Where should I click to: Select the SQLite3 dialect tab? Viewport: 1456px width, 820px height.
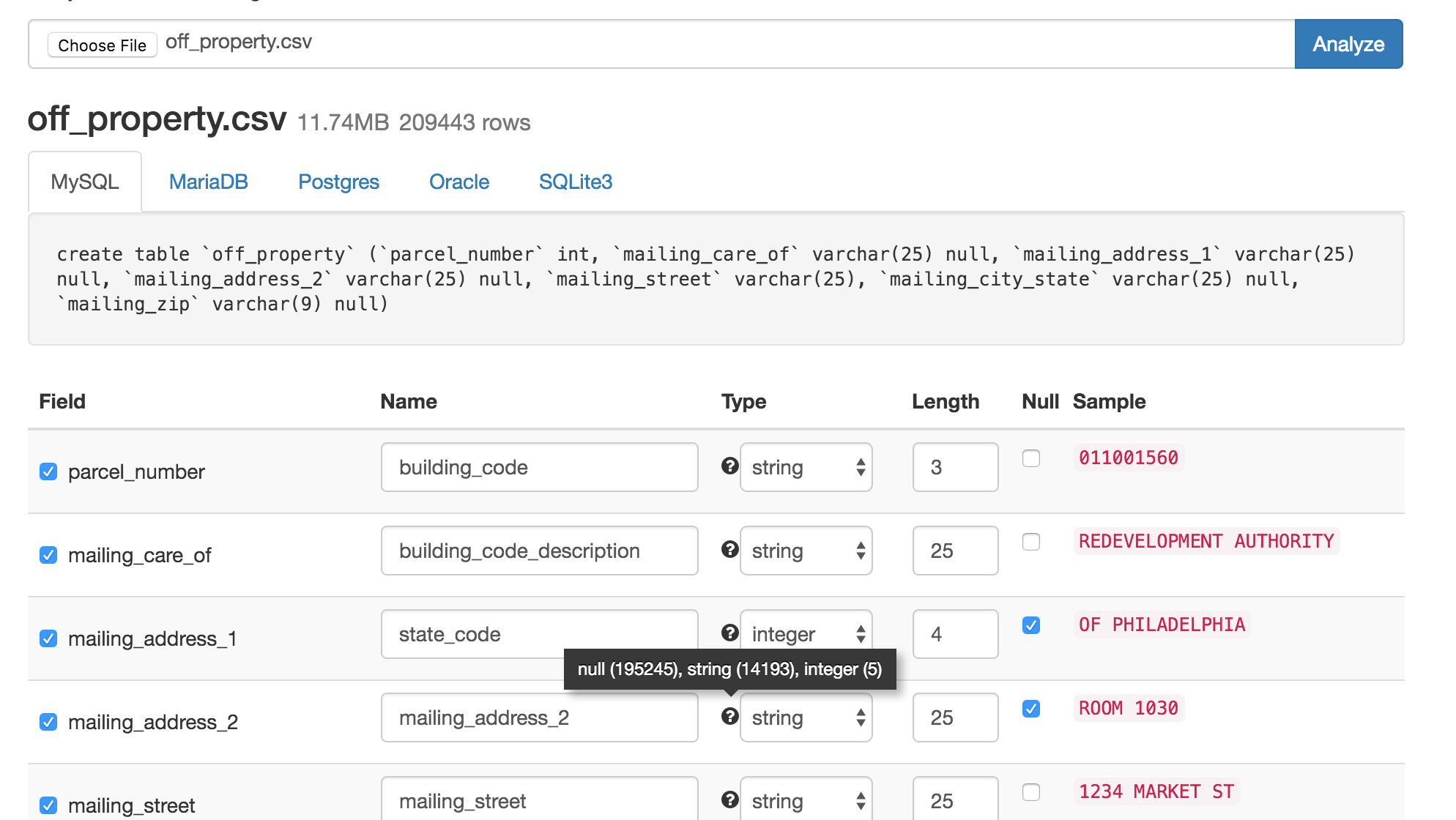click(576, 182)
